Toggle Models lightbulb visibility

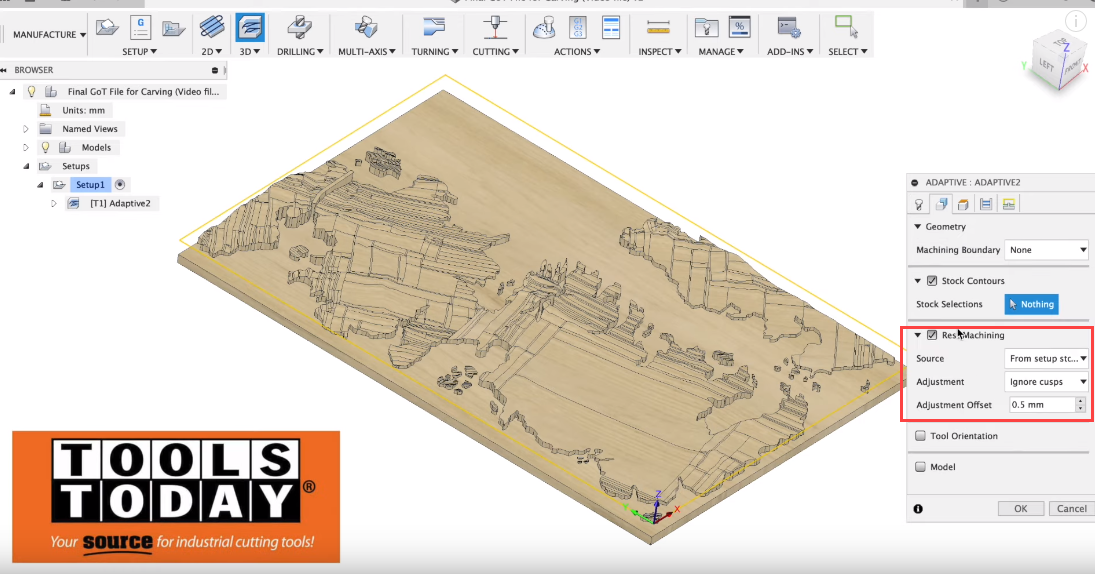(45, 147)
